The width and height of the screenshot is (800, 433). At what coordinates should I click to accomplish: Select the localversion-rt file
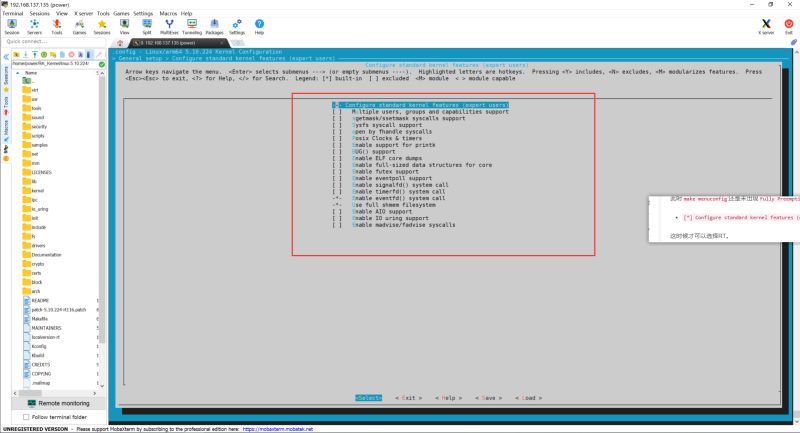pyautogui.click(x=41, y=338)
